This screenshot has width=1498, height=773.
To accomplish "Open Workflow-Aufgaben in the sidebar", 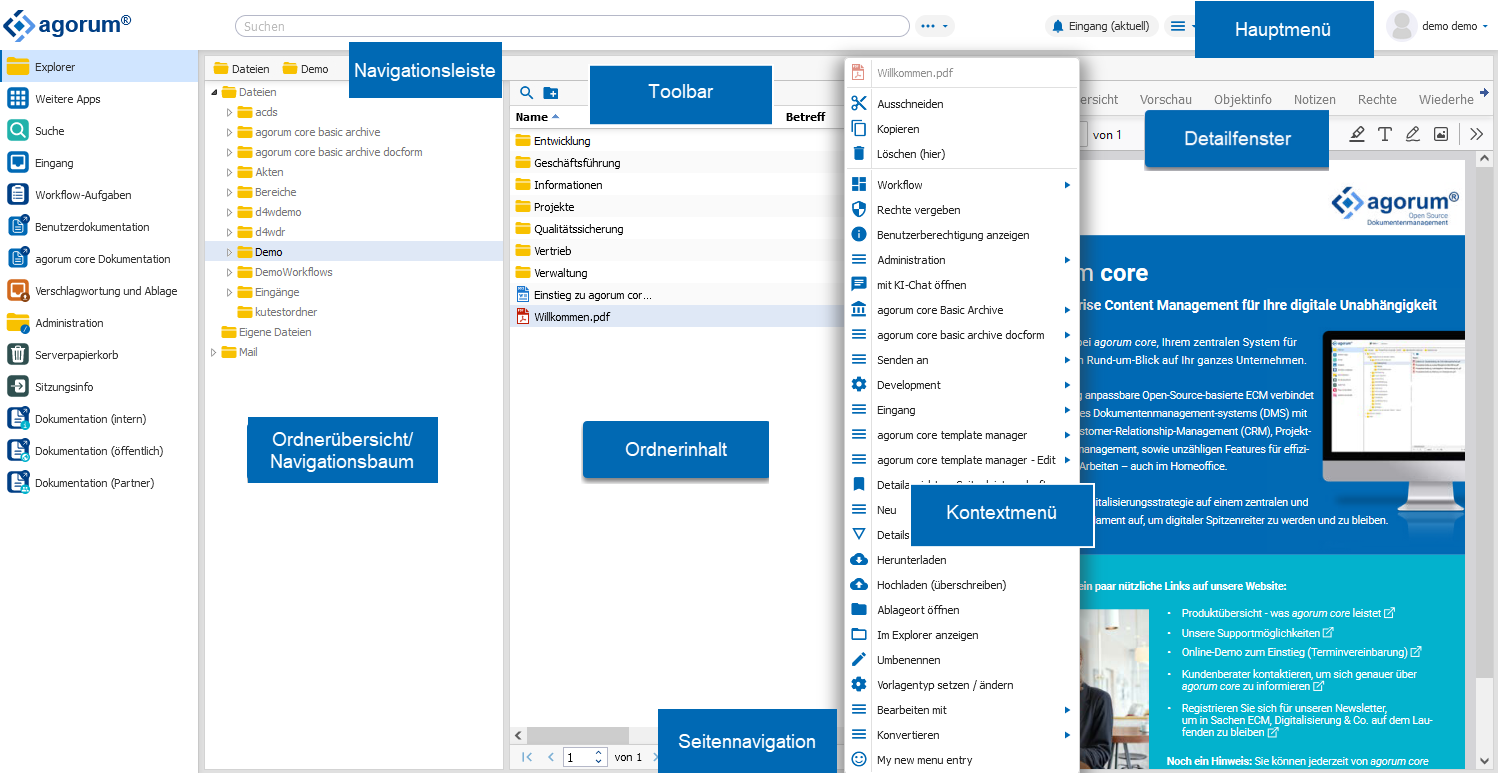I will point(98,195).
